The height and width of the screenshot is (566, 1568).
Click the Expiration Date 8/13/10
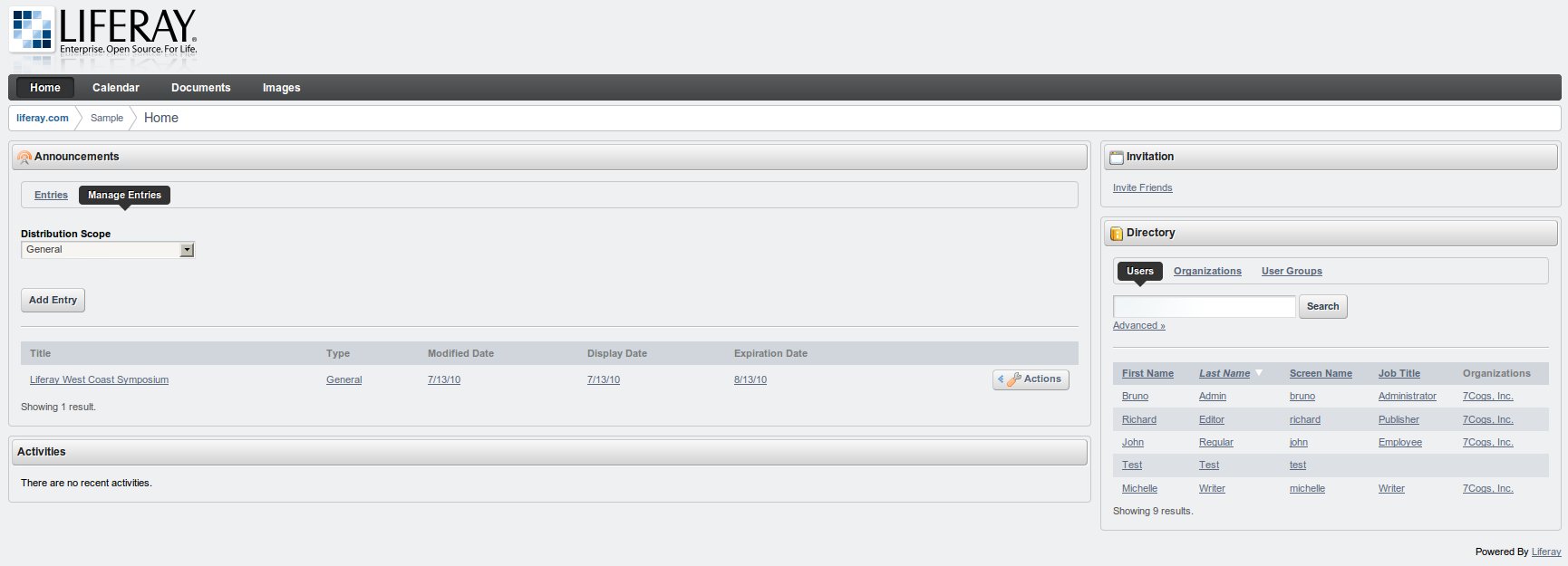750,380
